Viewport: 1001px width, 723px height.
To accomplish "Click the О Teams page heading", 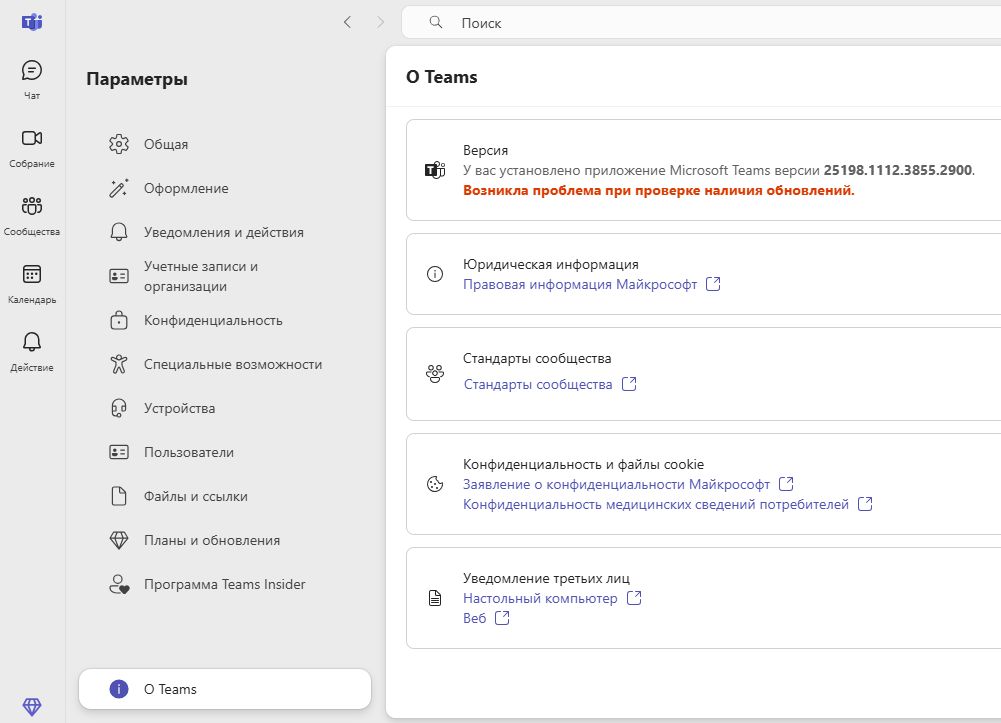I will (x=442, y=77).
